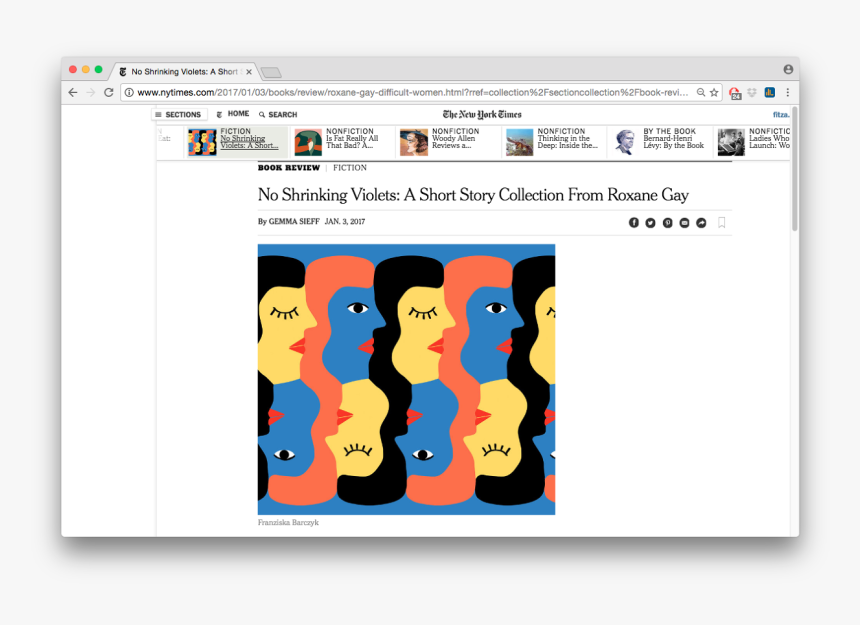
Task: Click Woody Allen Reviews thumbnail
Action: (414, 142)
